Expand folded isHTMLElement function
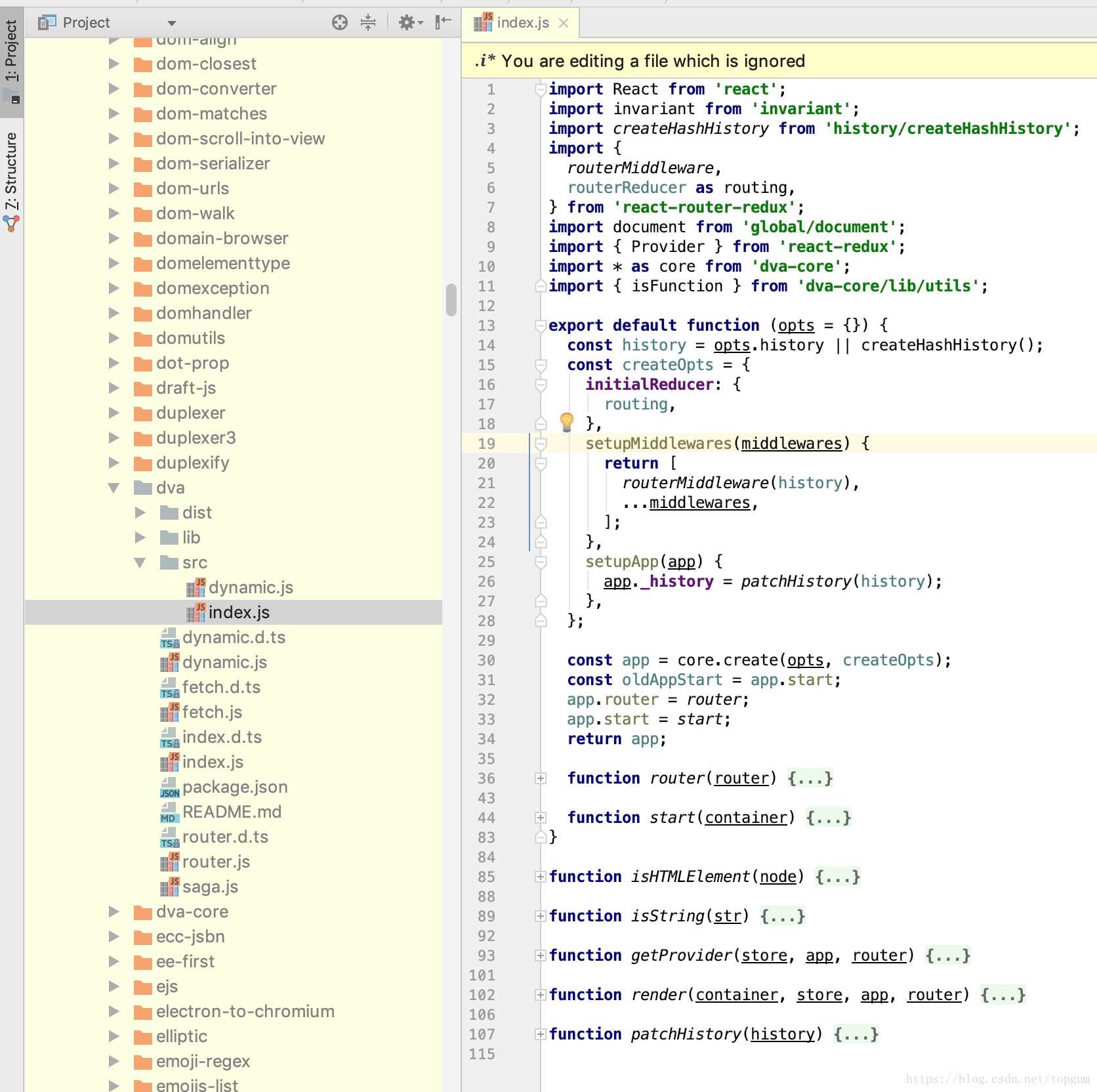Image resolution: width=1097 pixels, height=1092 pixels. point(541,877)
